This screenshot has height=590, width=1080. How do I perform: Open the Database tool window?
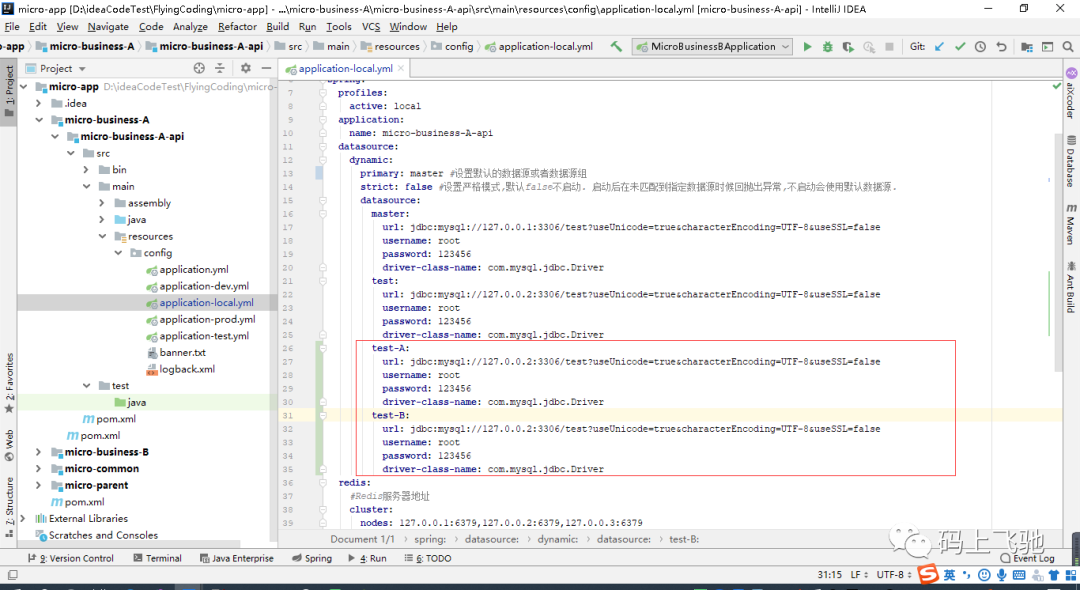tap(1071, 162)
